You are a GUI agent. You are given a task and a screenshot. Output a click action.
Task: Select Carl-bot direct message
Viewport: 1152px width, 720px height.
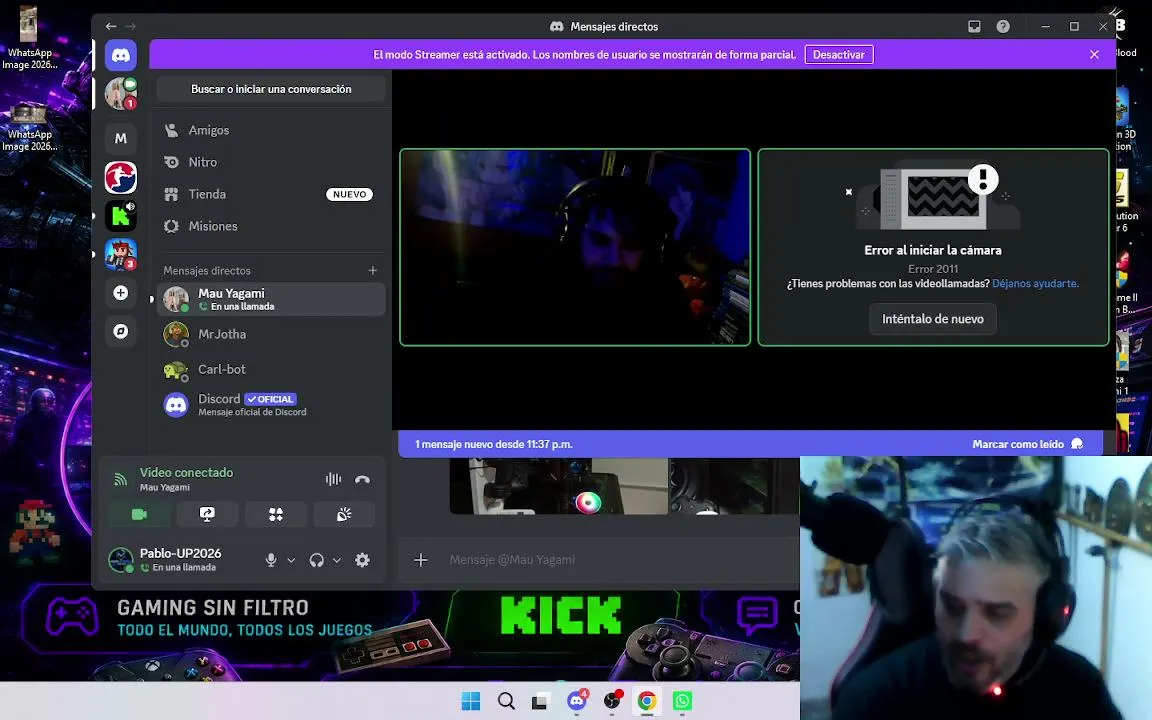[x=270, y=370]
